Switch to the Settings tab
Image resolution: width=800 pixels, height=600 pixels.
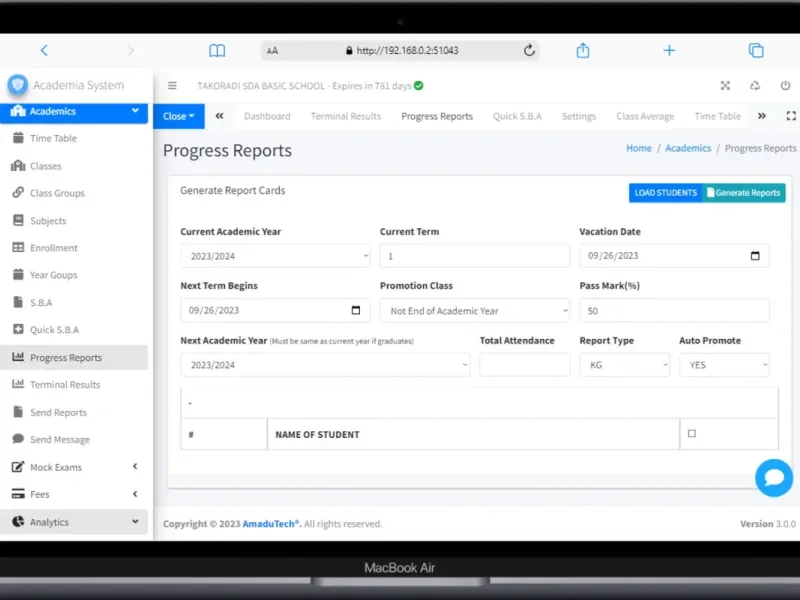click(x=579, y=116)
